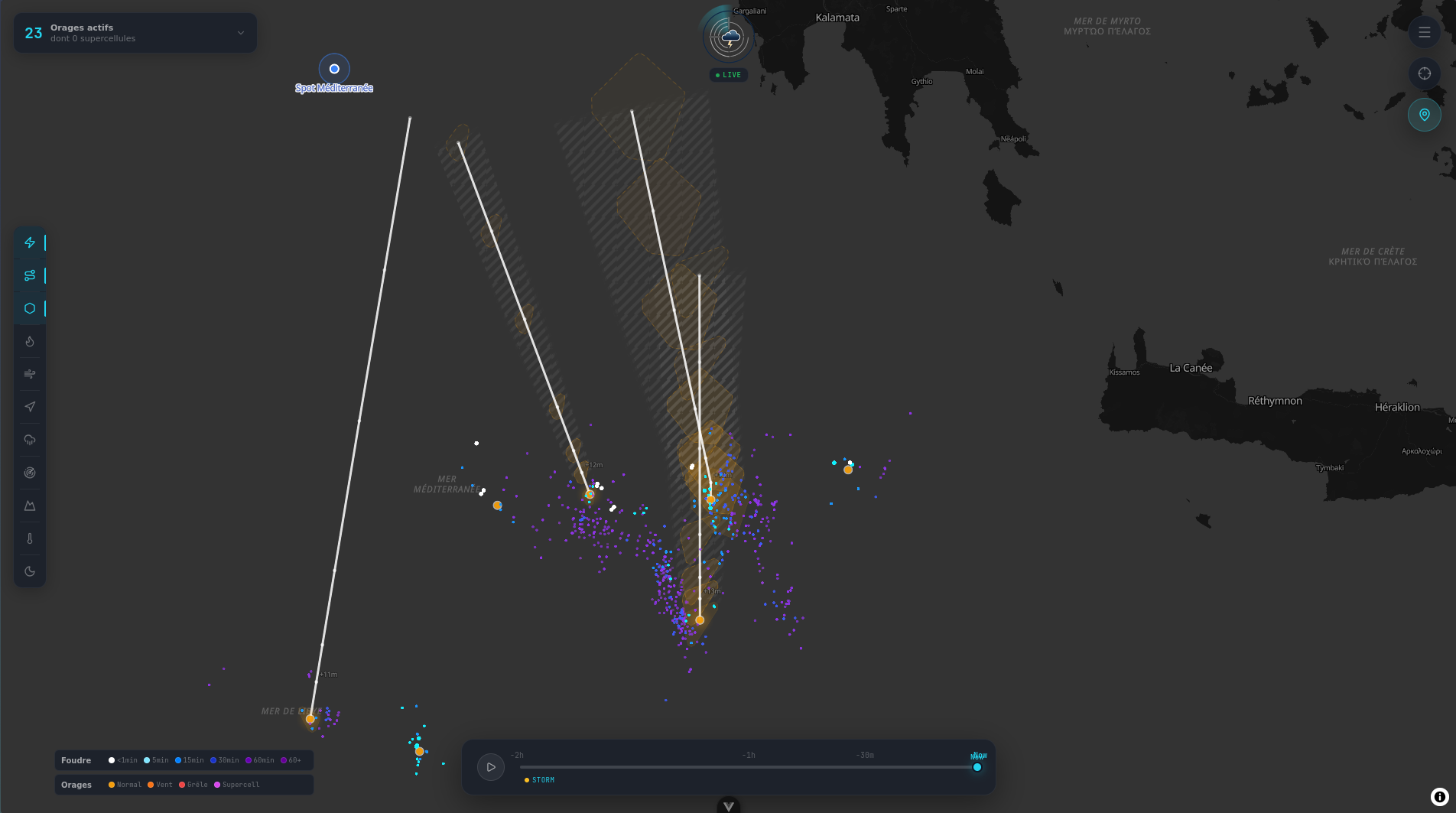This screenshot has width=1456, height=813.
Task: Toggle the heat layer flame icon
Action: pyautogui.click(x=30, y=341)
